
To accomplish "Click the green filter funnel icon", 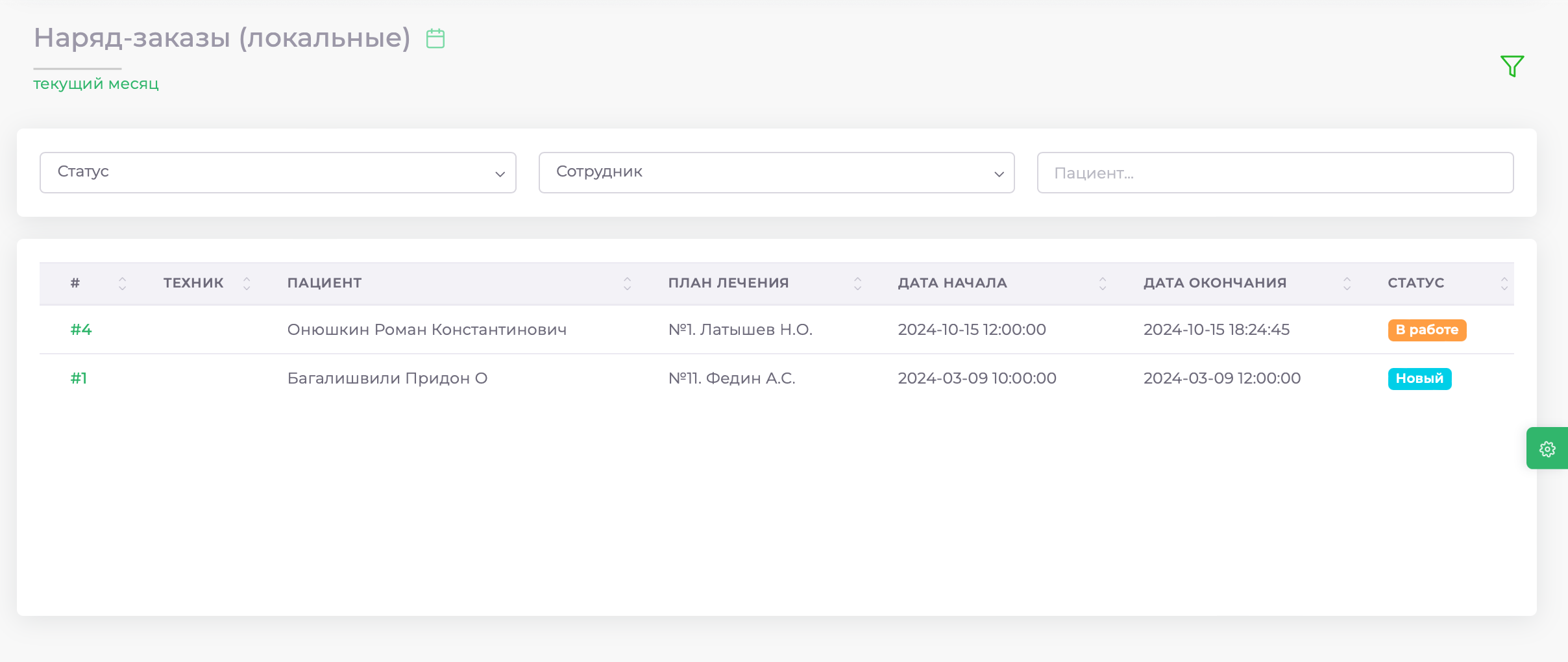I will [x=1512, y=66].
